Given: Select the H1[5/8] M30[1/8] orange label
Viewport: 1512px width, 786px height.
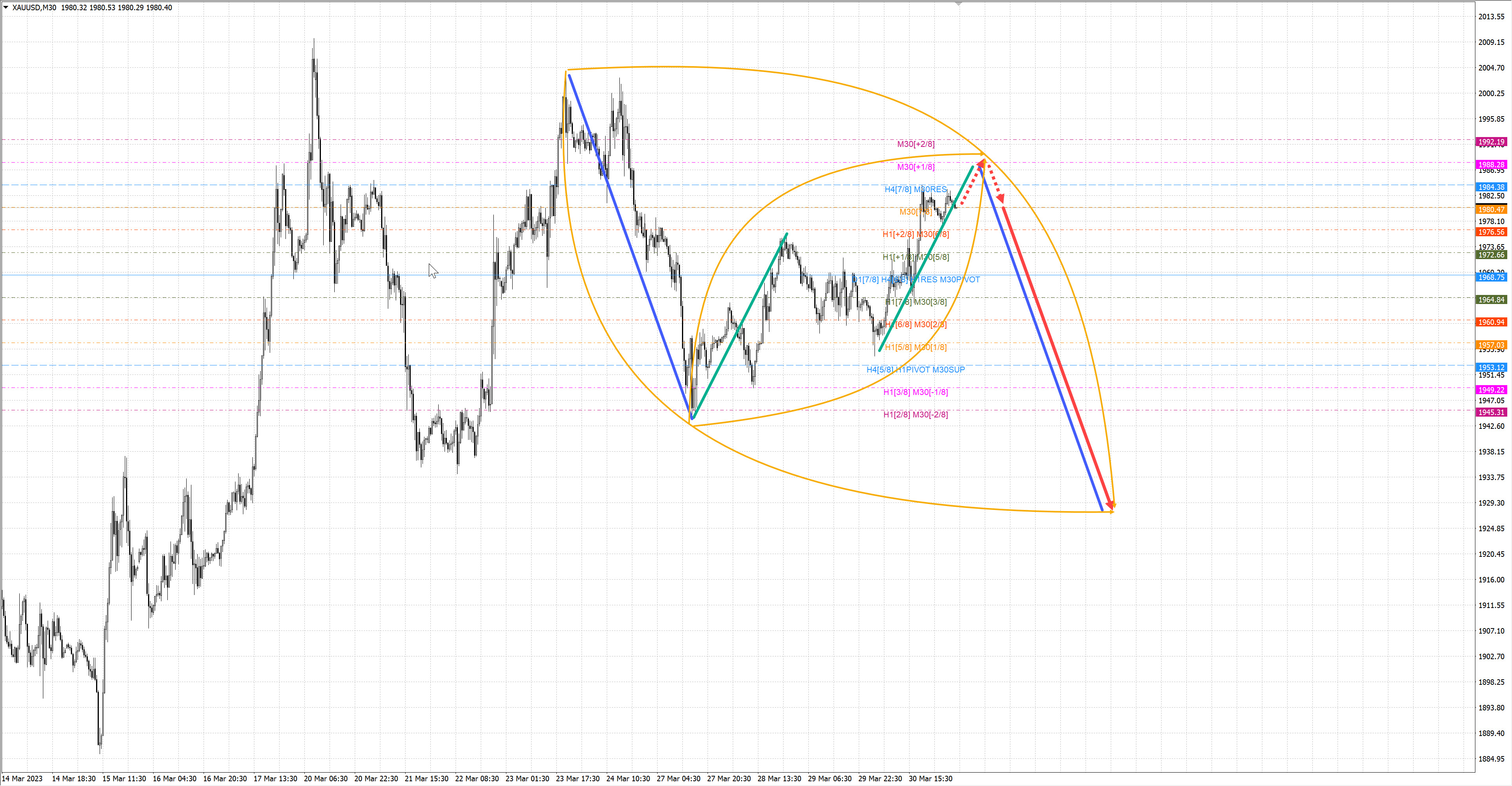Looking at the screenshot, I should click(x=915, y=347).
